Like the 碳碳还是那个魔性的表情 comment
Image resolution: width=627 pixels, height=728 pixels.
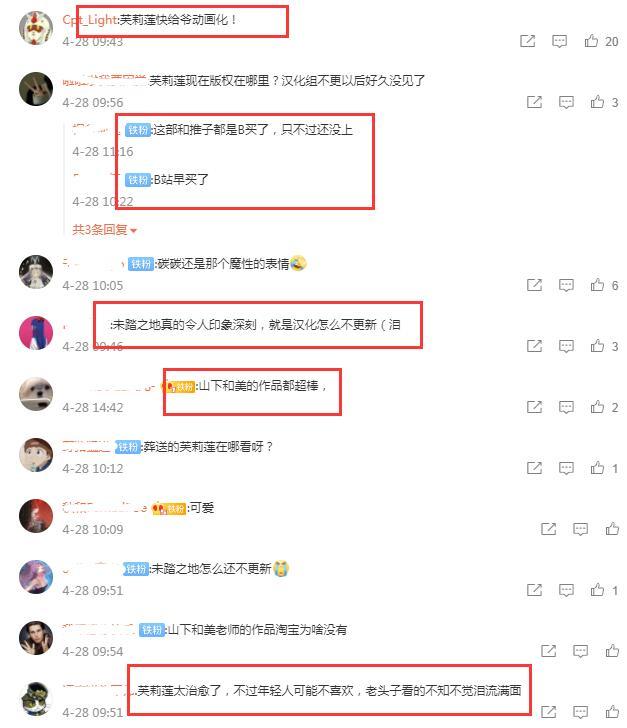[x=597, y=285]
